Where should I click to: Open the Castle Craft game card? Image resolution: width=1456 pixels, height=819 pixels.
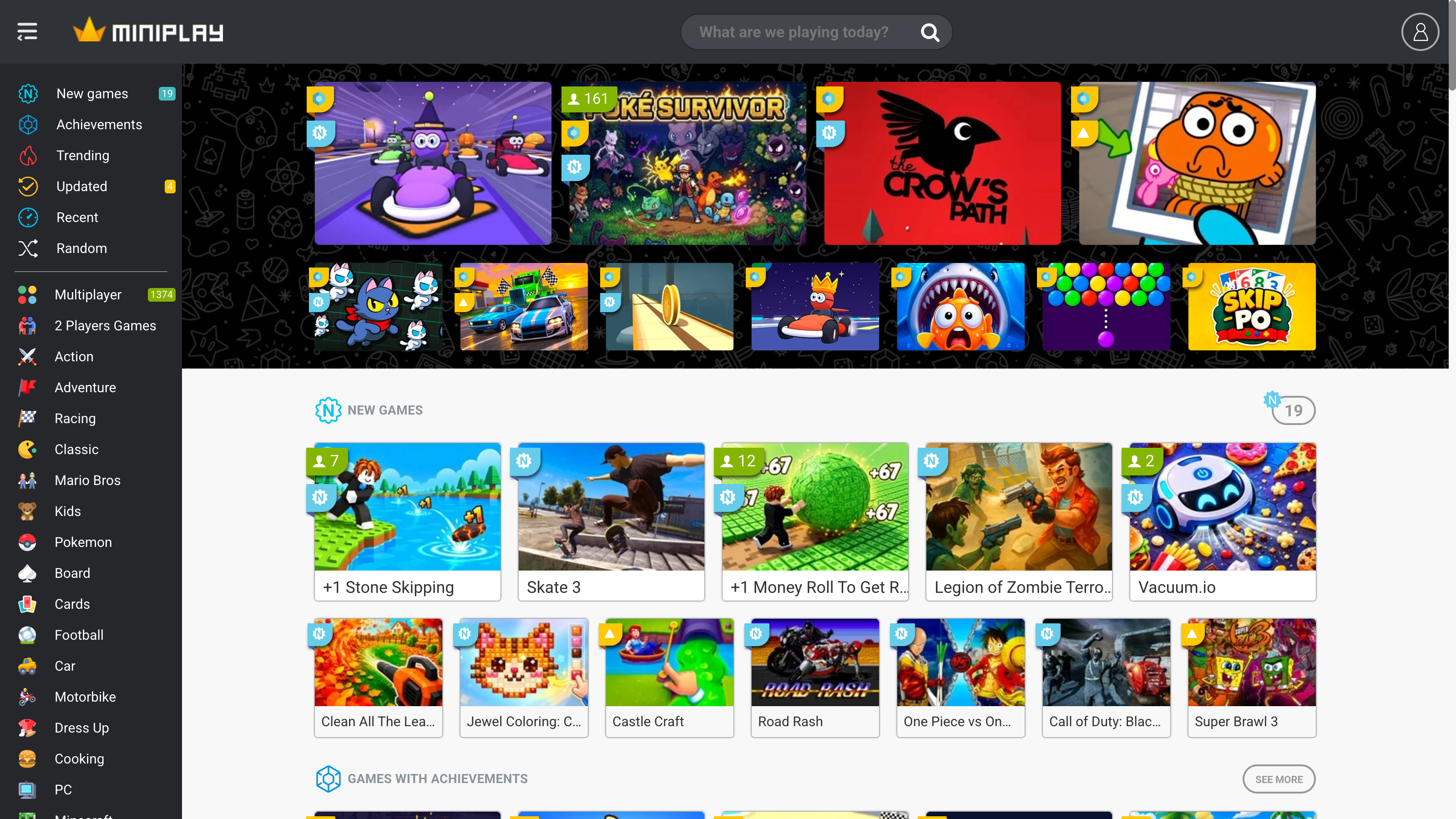click(x=669, y=677)
